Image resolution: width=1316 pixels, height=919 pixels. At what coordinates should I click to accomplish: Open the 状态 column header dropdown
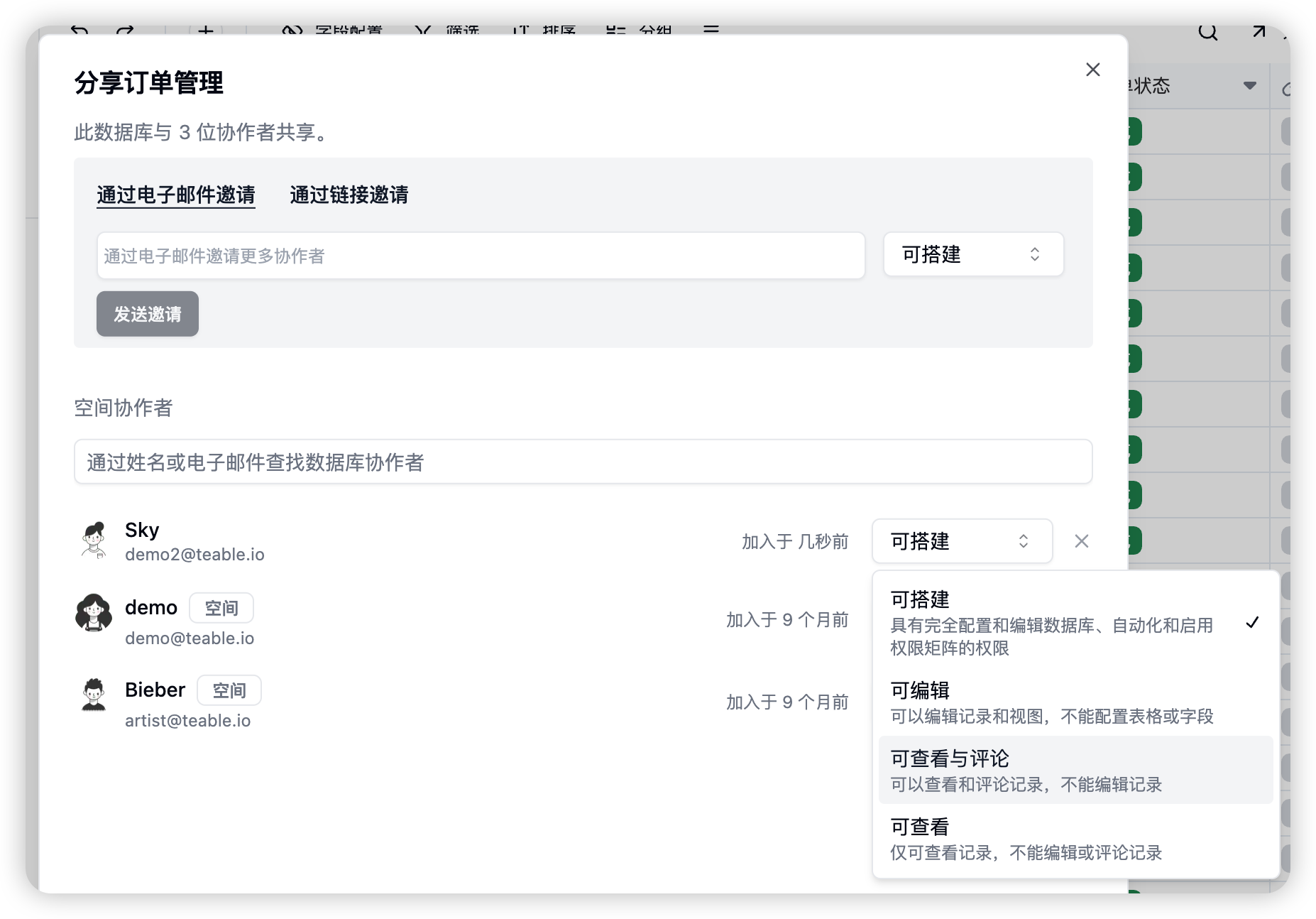click(1249, 85)
